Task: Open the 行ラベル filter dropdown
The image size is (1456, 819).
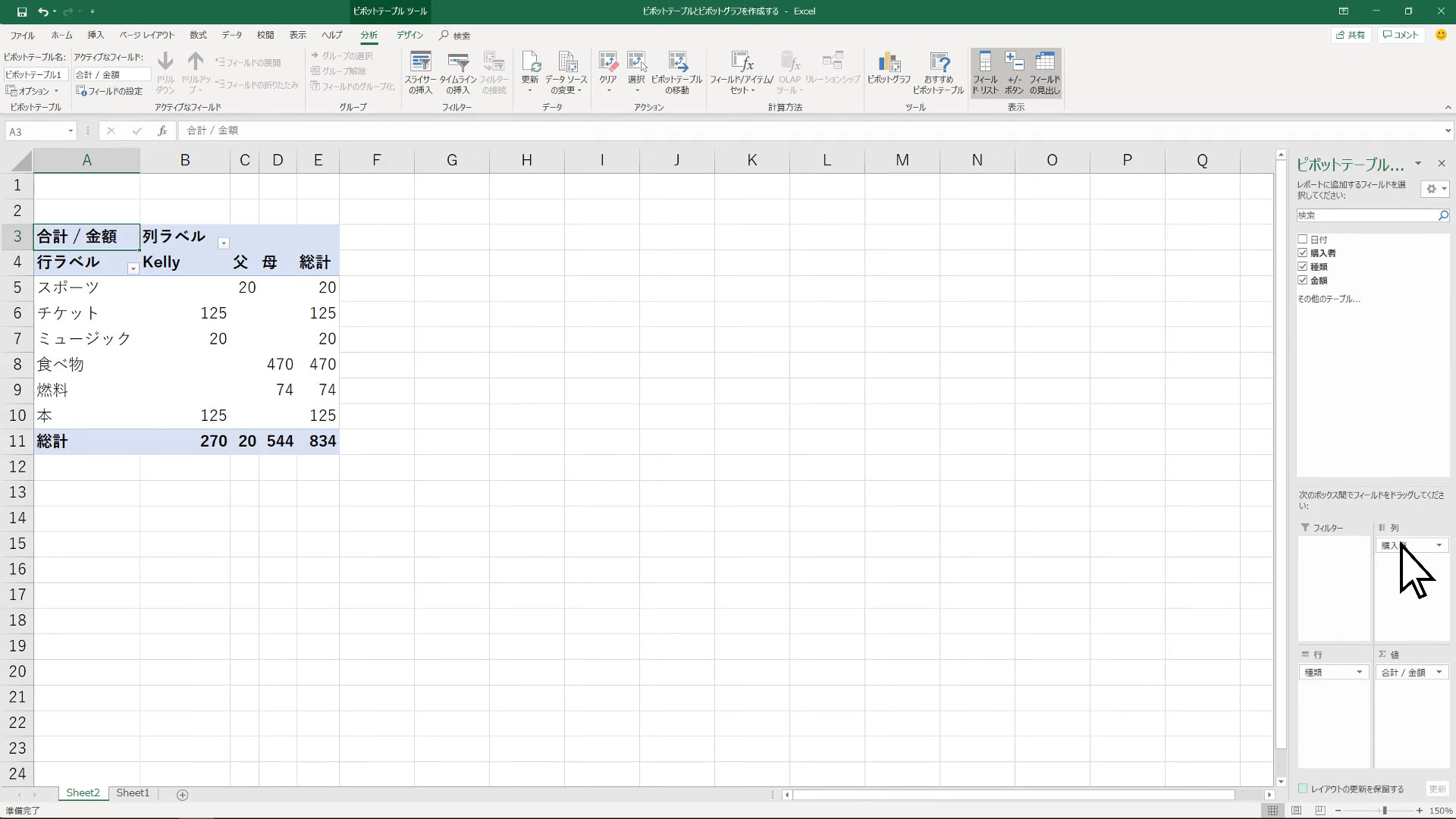Action: point(133,268)
